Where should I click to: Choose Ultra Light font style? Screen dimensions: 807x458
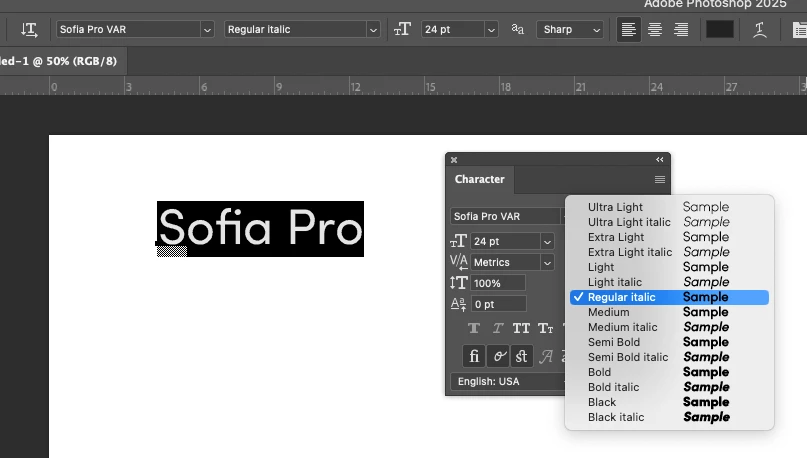tap(669, 207)
